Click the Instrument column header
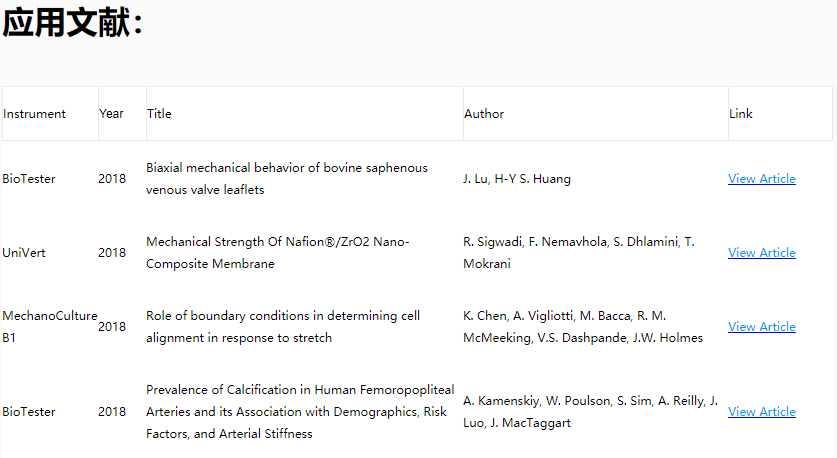The image size is (837, 458). (x=35, y=114)
